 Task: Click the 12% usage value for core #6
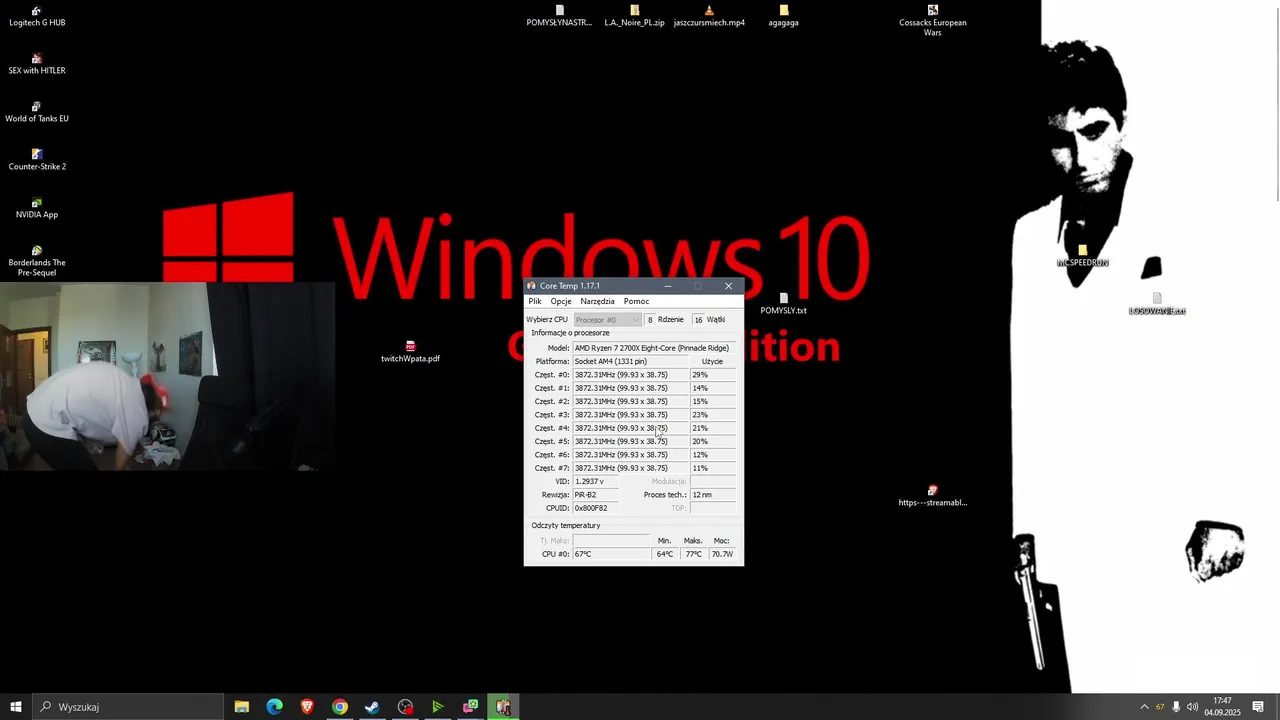[x=713, y=455]
